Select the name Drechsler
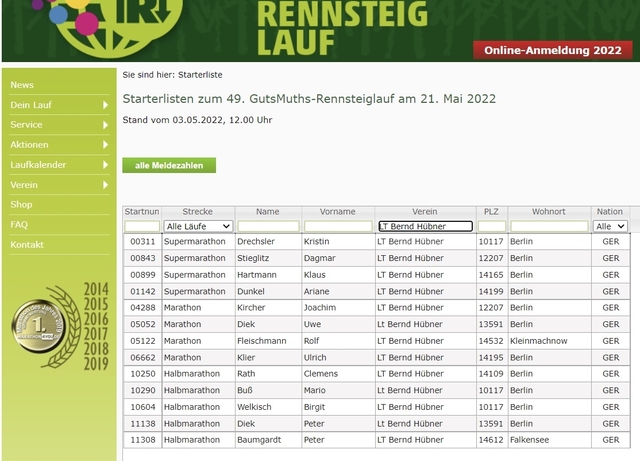Viewport: 640px width, 461px height. pyautogui.click(x=256, y=241)
